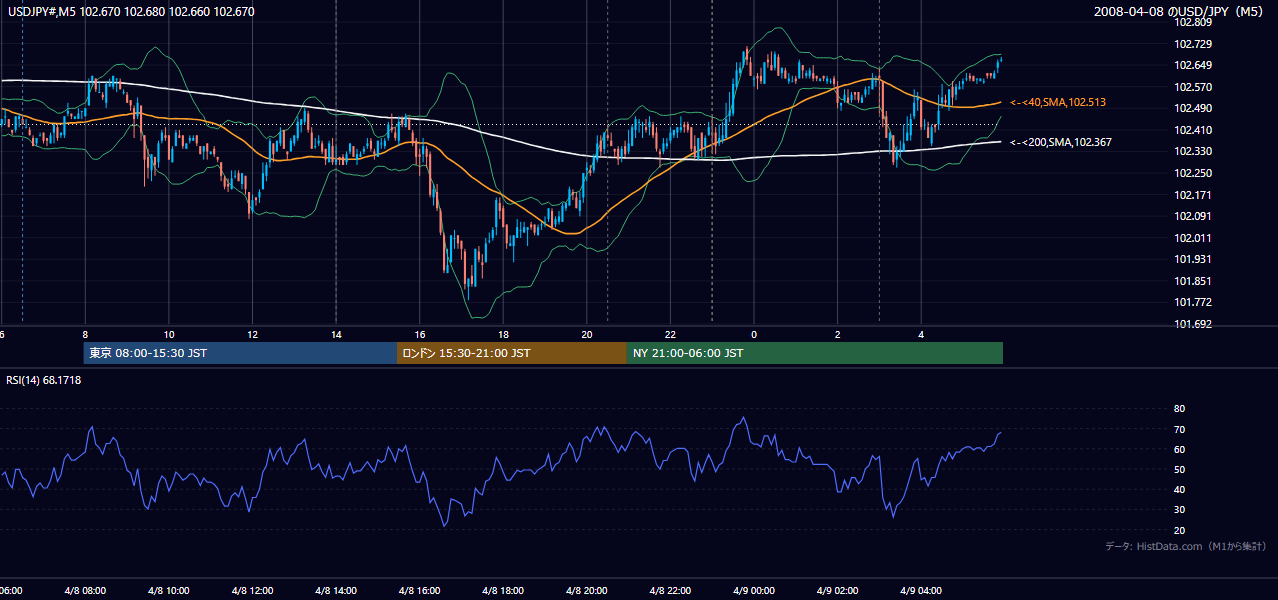Click the HistData.com data source credit
Viewport: 1278px width, 600px height.
[x=1186, y=546]
